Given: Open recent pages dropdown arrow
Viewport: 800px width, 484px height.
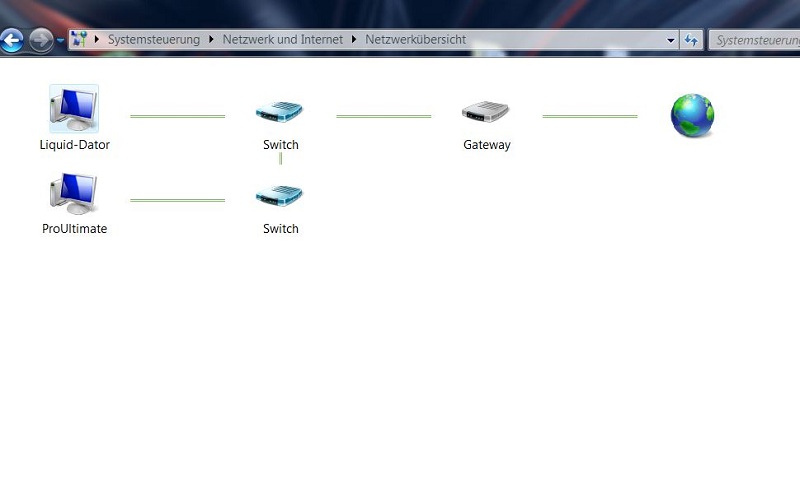Looking at the screenshot, I should (60, 40).
